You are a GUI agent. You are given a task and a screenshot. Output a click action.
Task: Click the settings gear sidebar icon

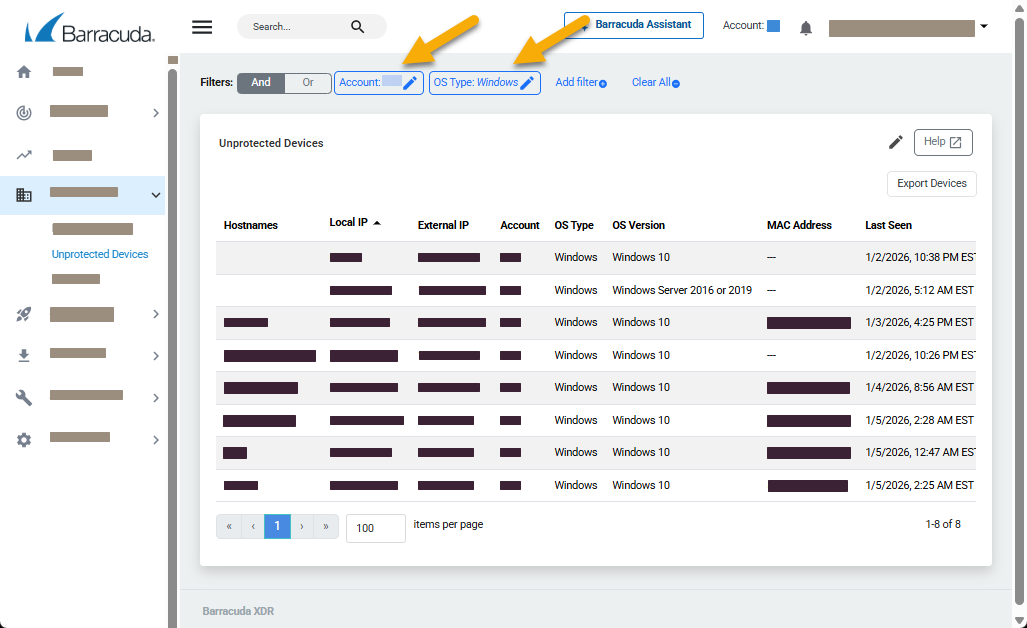tap(24, 439)
